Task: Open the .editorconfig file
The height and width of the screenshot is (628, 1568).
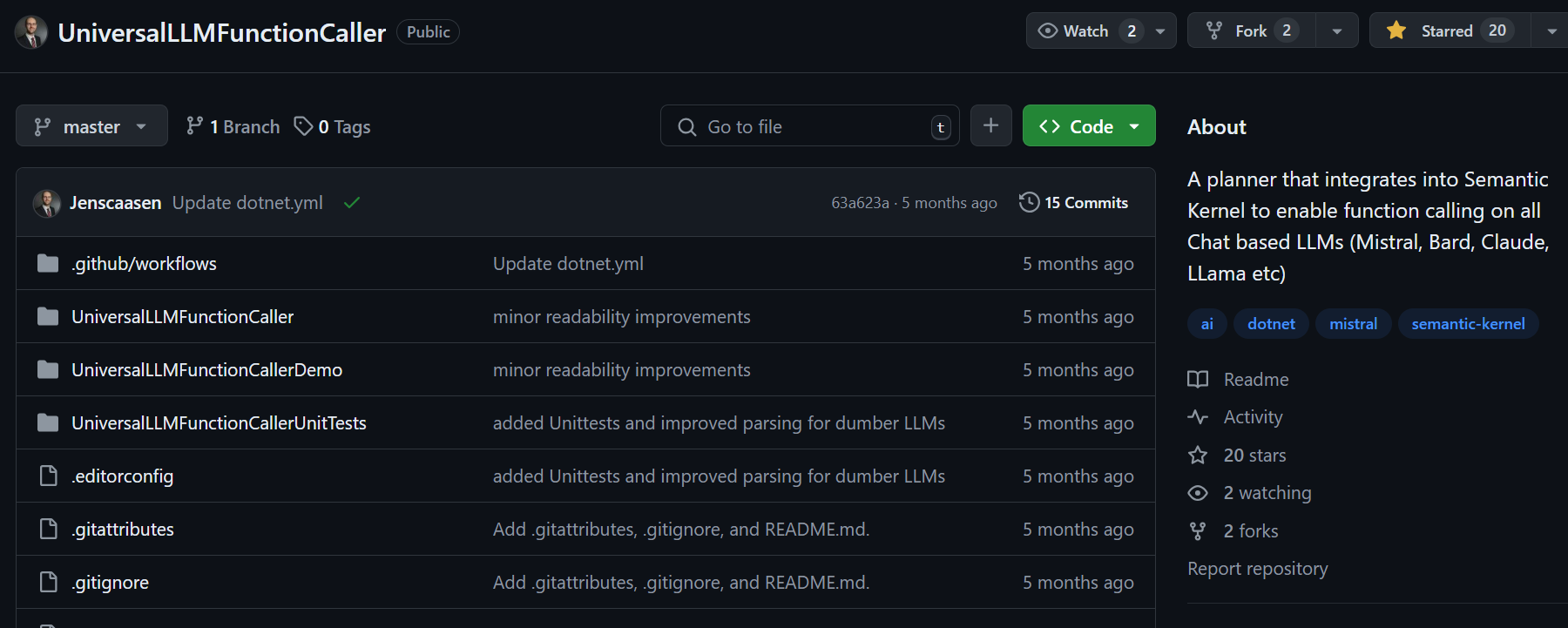Action: tap(122, 476)
